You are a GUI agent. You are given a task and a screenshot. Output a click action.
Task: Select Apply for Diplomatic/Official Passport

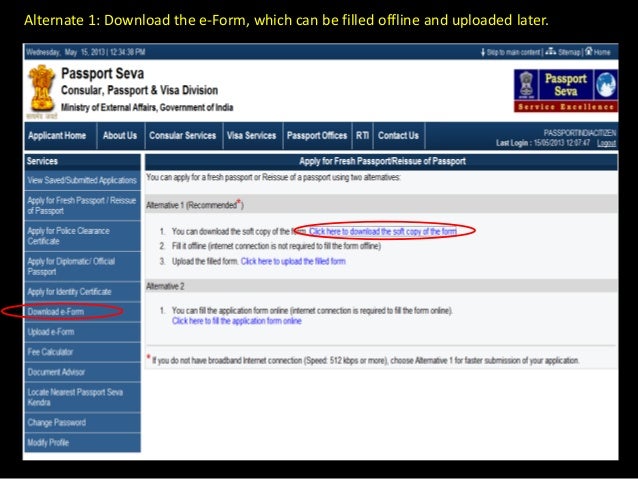83,267
